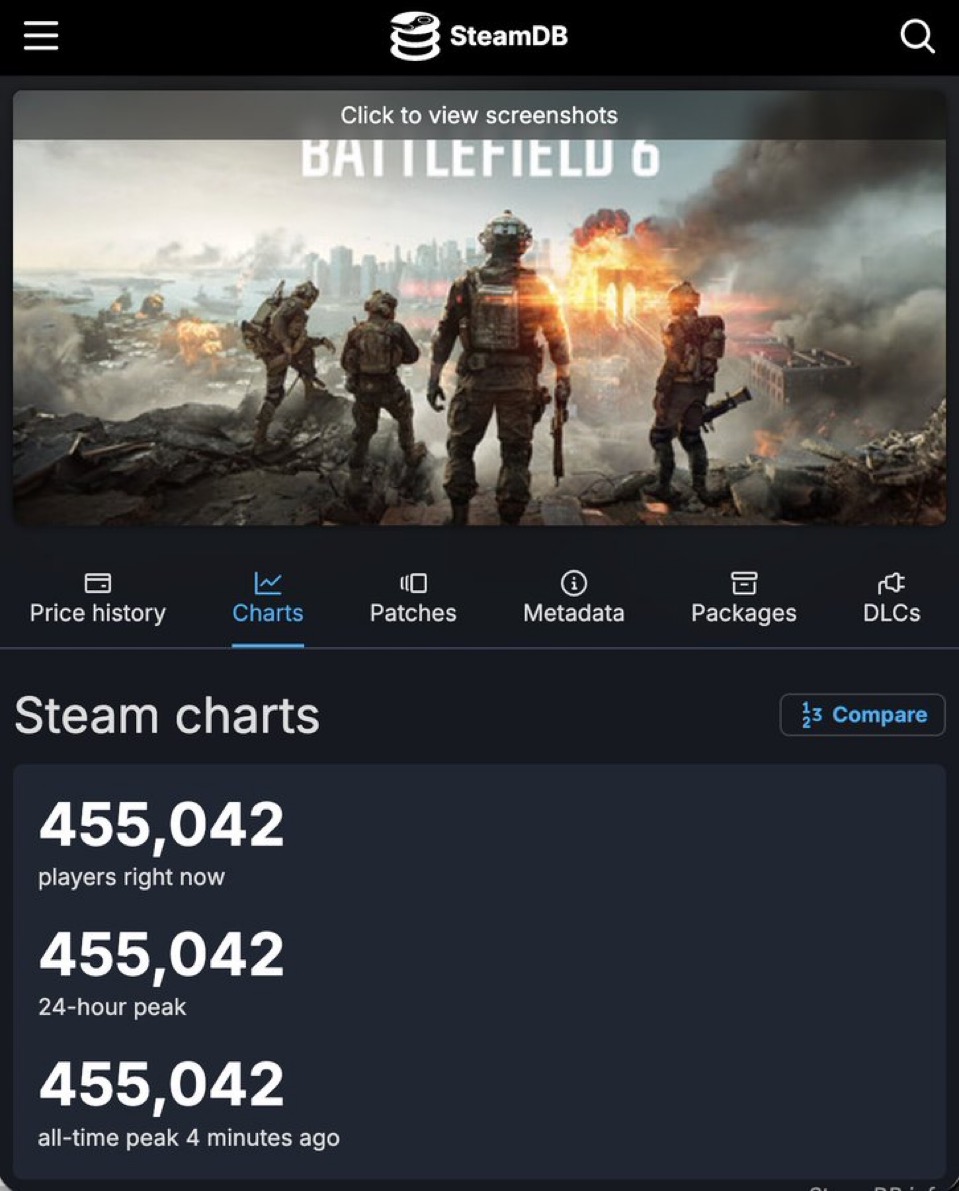Click the SteamDB wordmark text

(x=508, y=36)
